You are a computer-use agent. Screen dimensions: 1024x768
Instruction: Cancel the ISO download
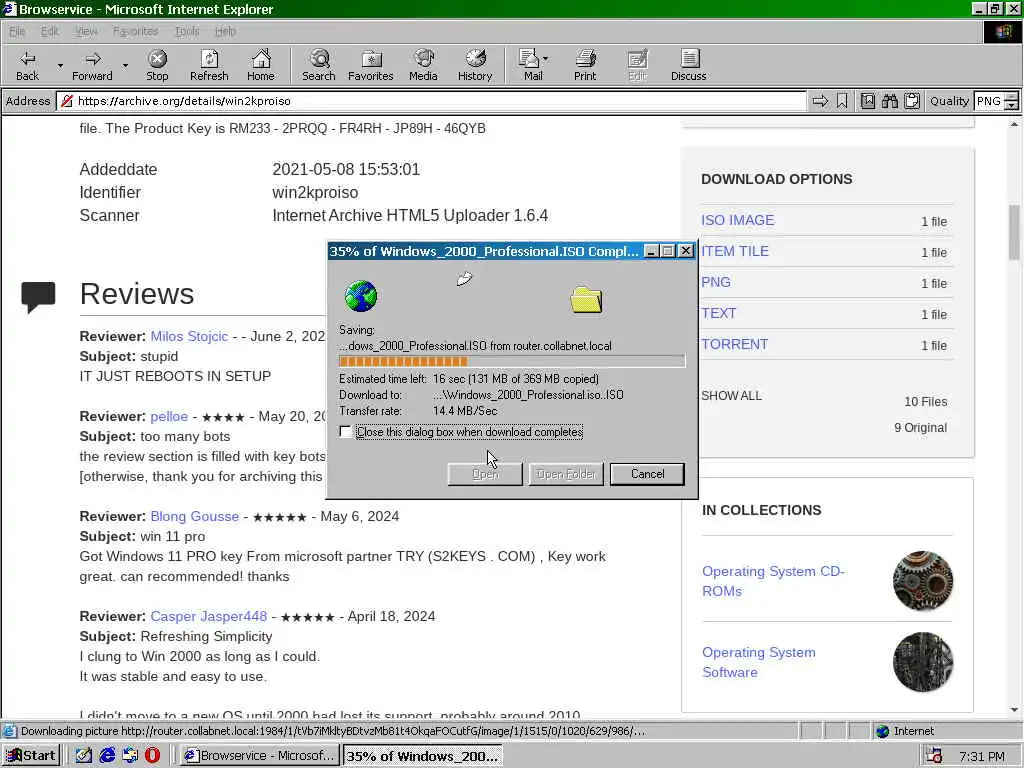647,474
